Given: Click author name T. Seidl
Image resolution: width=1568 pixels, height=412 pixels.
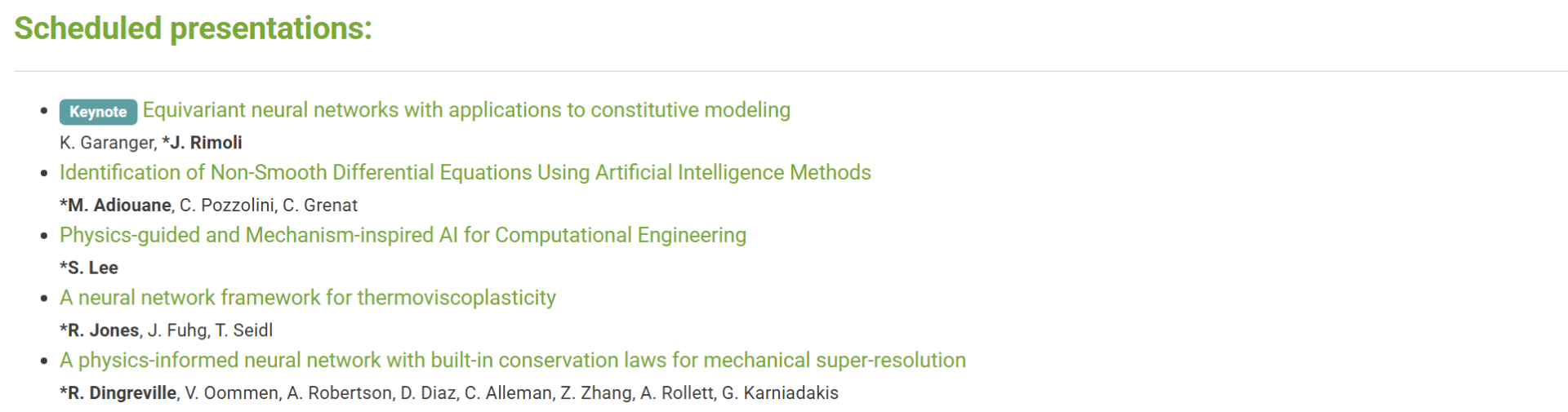Looking at the screenshot, I should 243,330.
